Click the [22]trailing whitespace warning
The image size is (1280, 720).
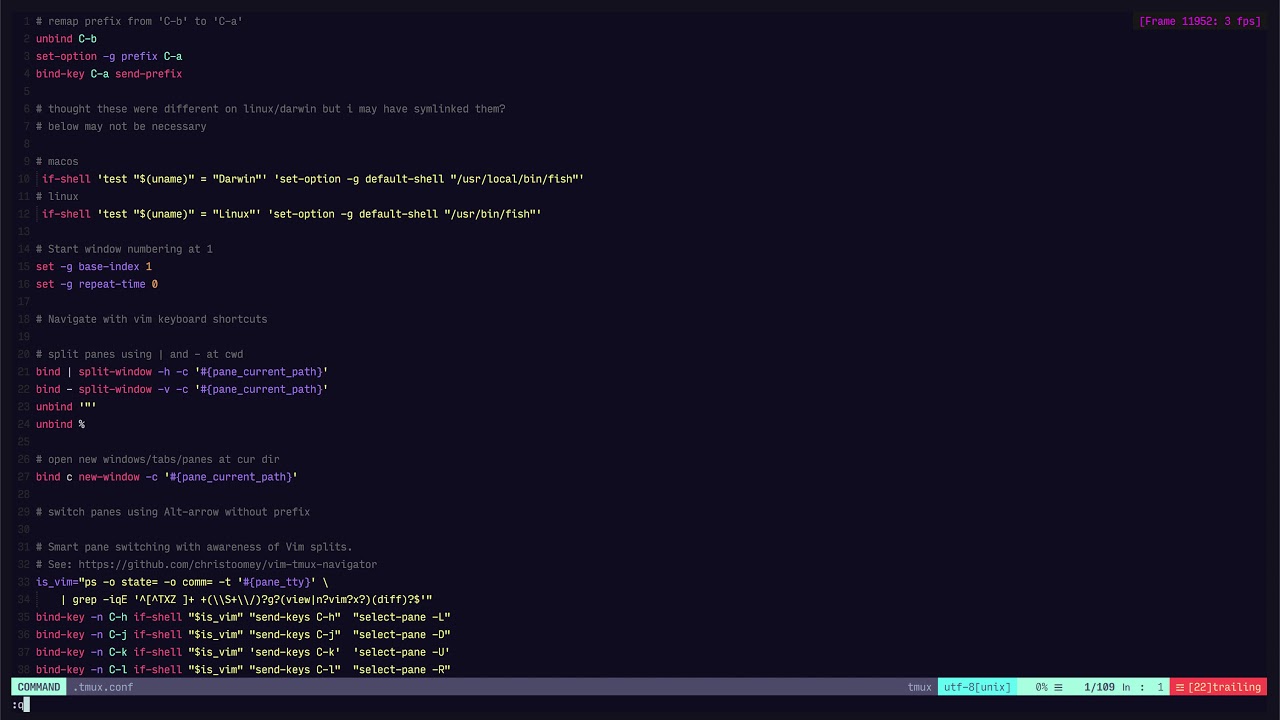1224,687
